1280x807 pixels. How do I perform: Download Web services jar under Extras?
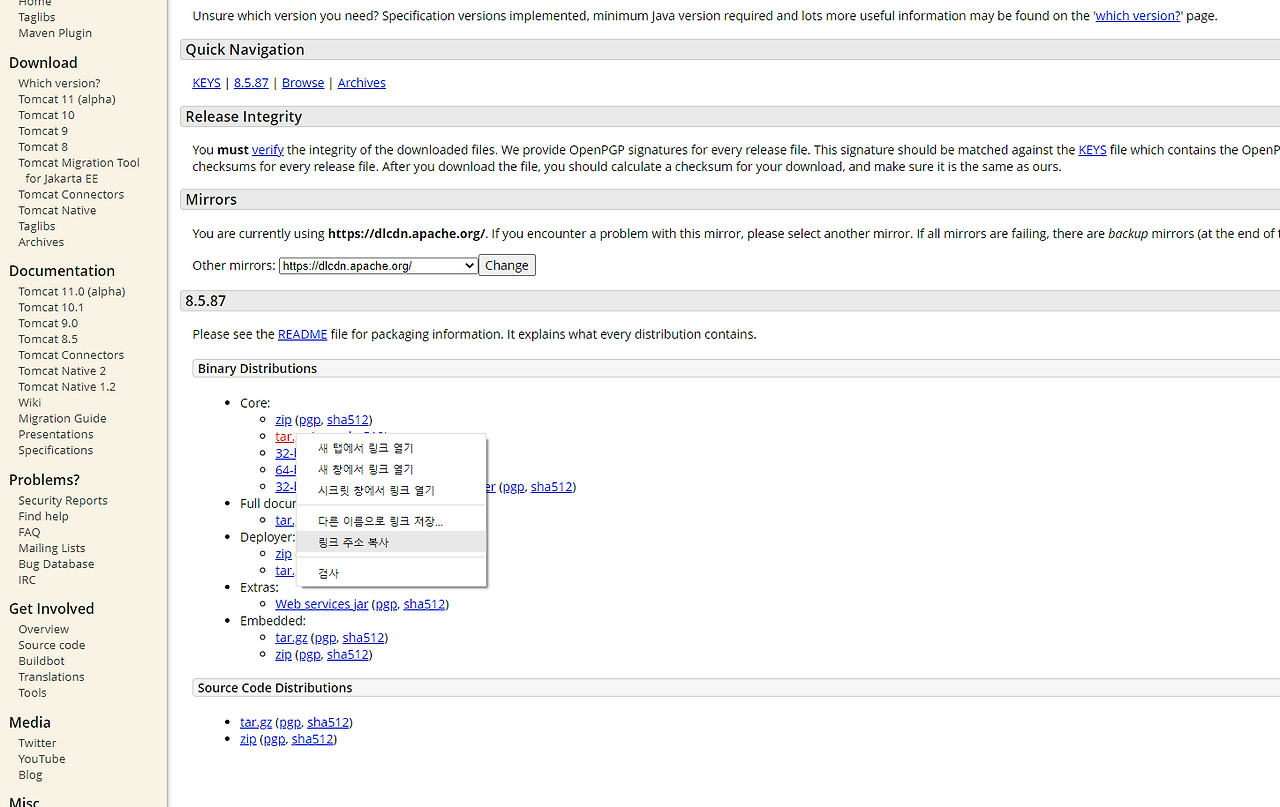point(322,604)
